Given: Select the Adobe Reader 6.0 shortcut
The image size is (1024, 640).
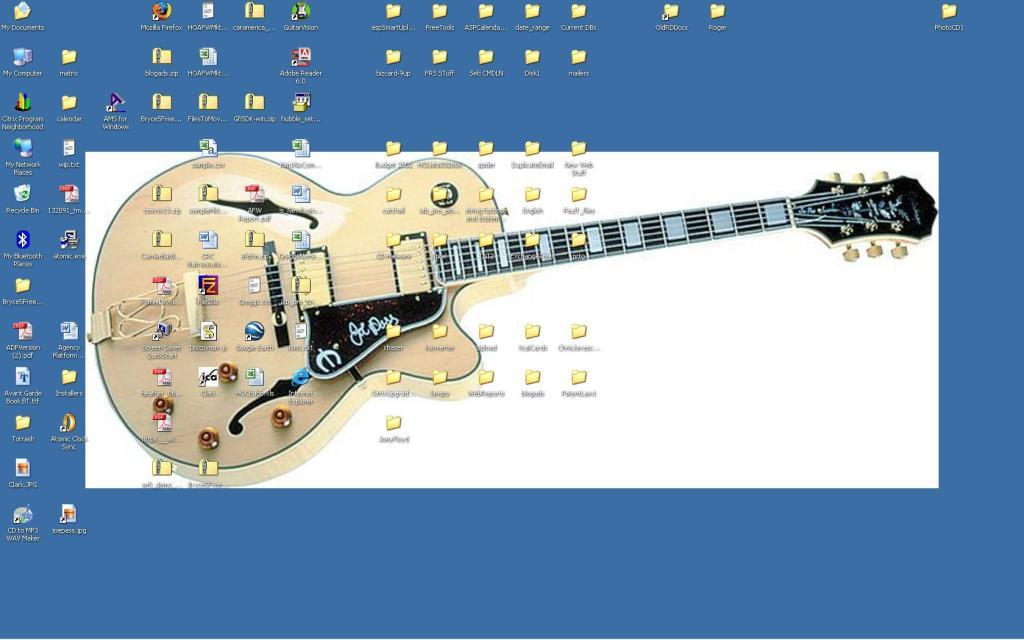Looking at the screenshot, I should pos(300,57).
